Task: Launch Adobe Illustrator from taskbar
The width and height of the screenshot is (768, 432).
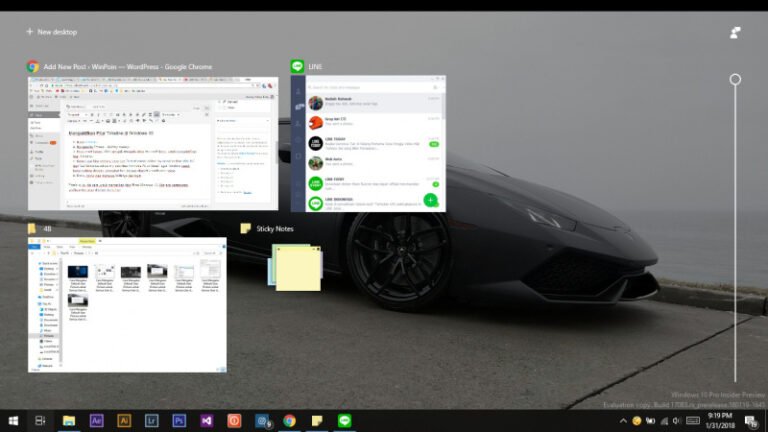Action: pyautogui.click(x=124, y=421)
